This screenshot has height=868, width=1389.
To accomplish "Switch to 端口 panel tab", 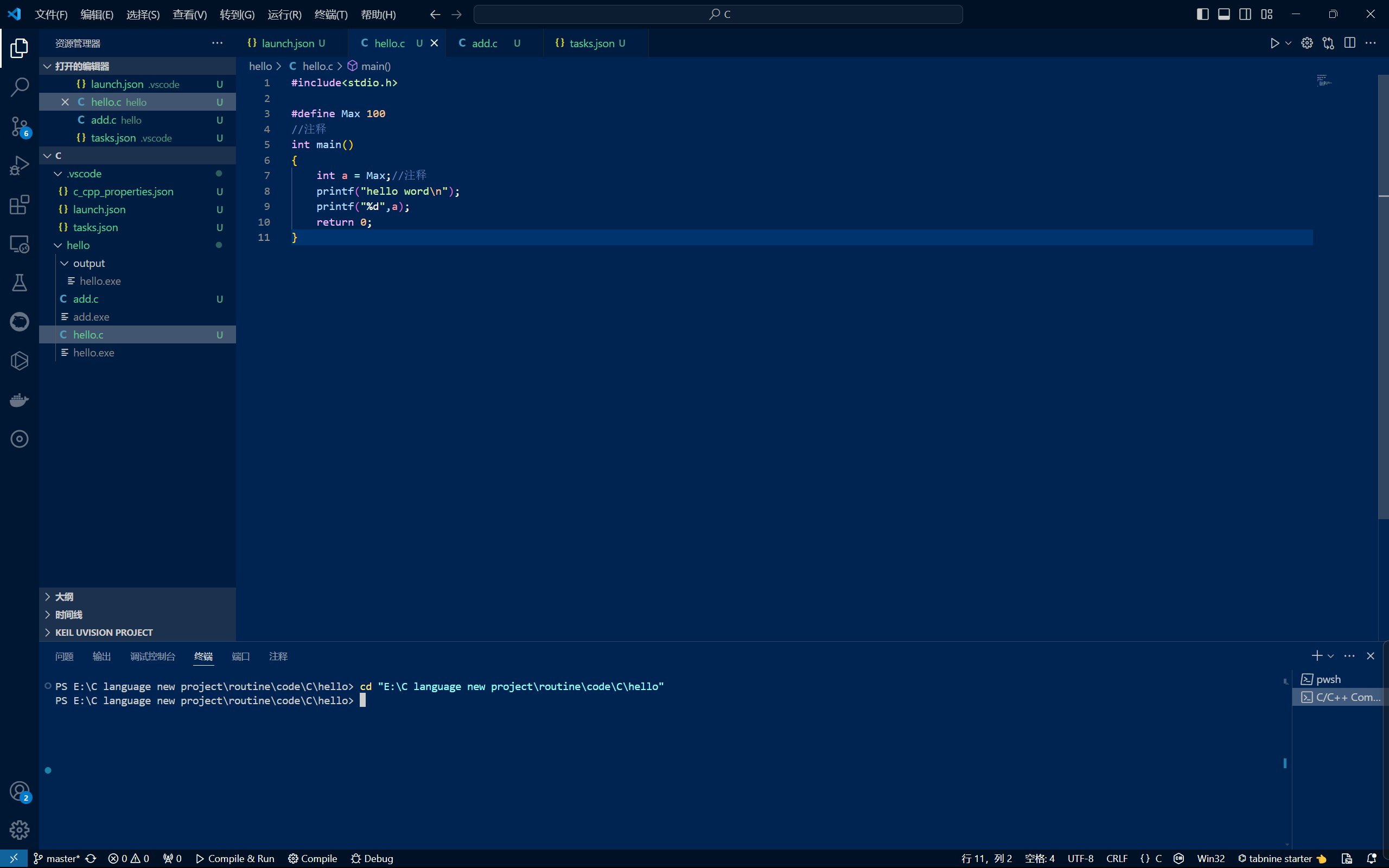I will point(240,656).
